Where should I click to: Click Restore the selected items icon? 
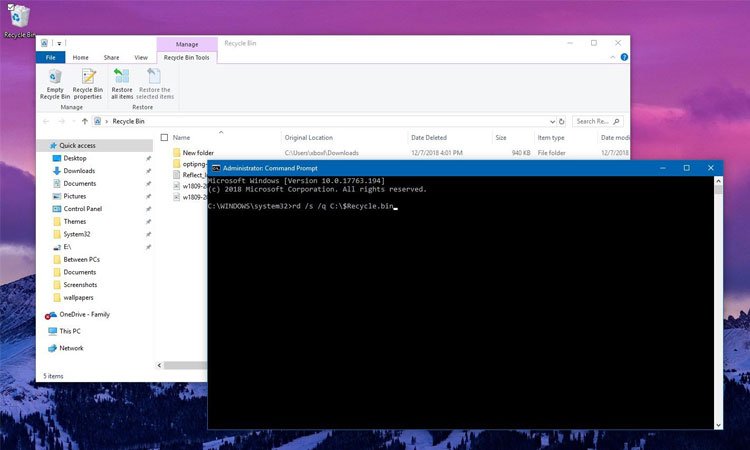[x=153, y=78]
